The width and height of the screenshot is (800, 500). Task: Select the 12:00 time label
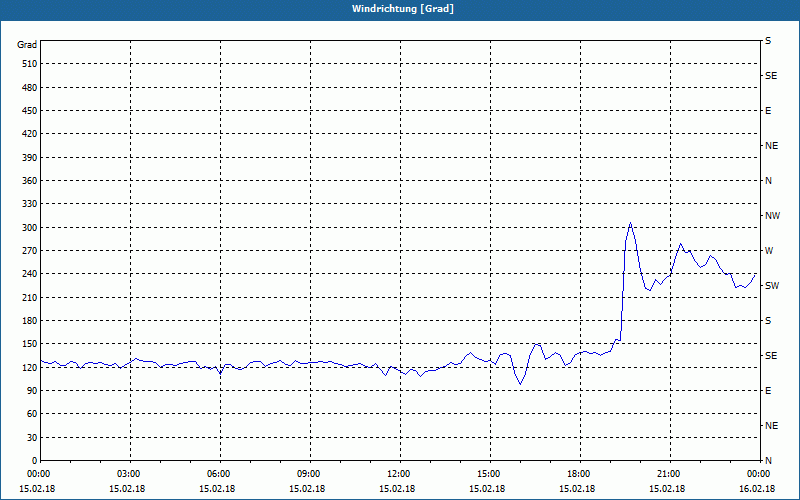(400, 473)
